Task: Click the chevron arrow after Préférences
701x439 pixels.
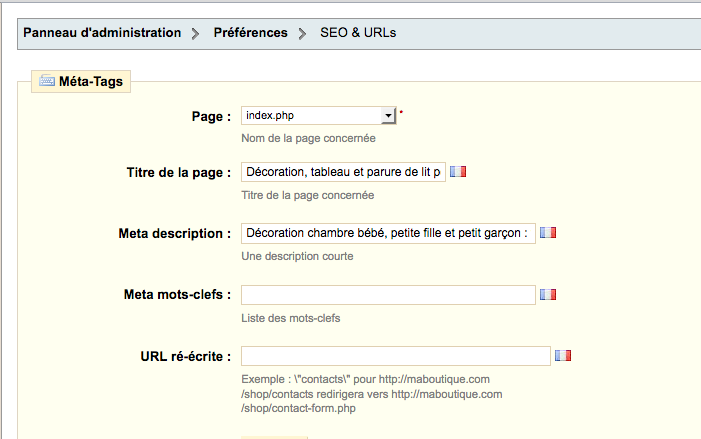Action: click(303, 34)
